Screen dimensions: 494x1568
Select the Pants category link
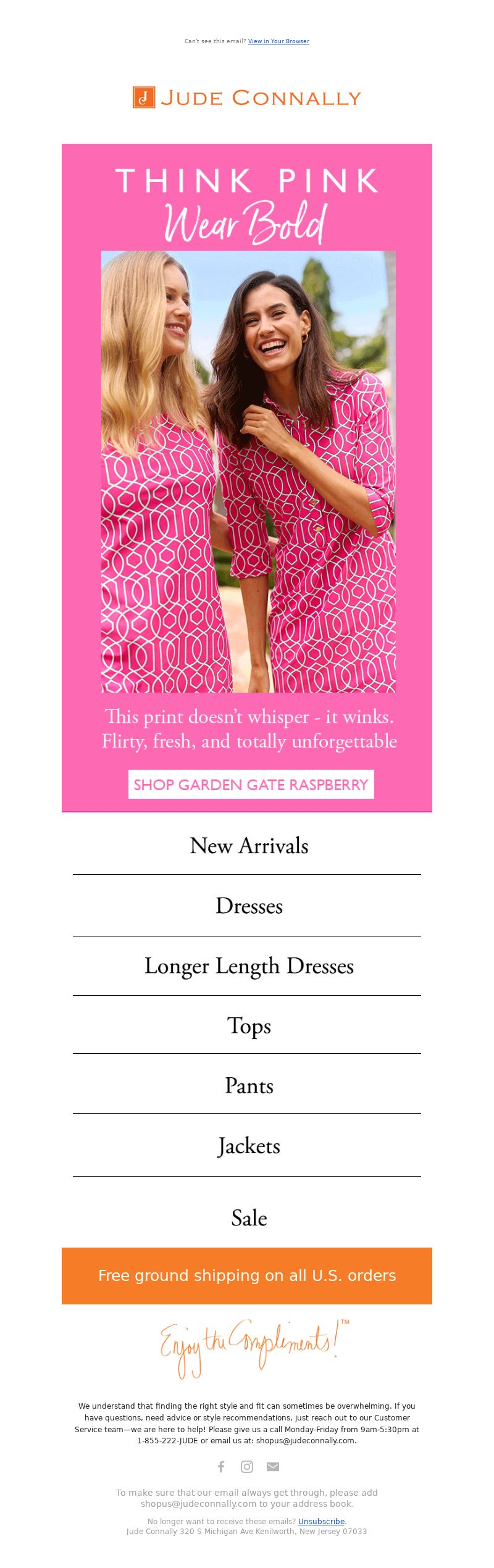249,1086
